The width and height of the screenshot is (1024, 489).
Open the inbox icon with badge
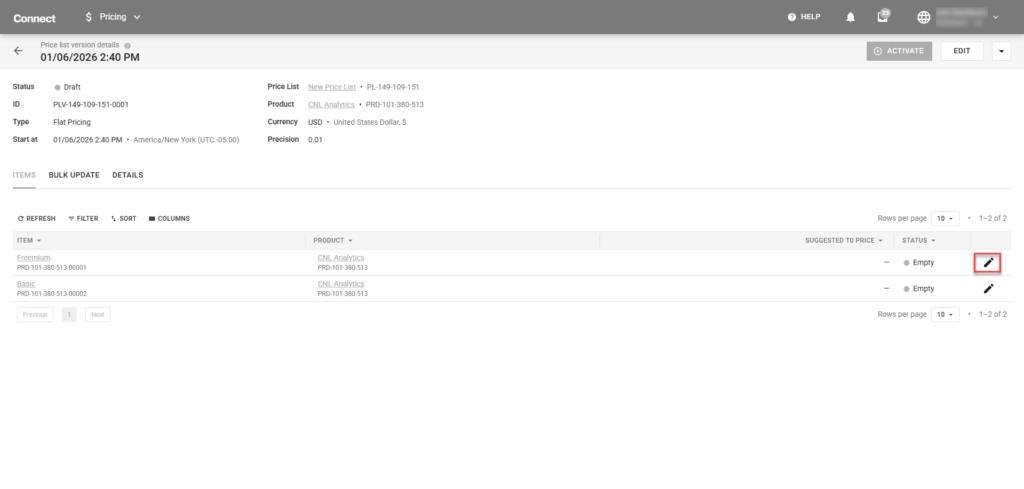883,17
